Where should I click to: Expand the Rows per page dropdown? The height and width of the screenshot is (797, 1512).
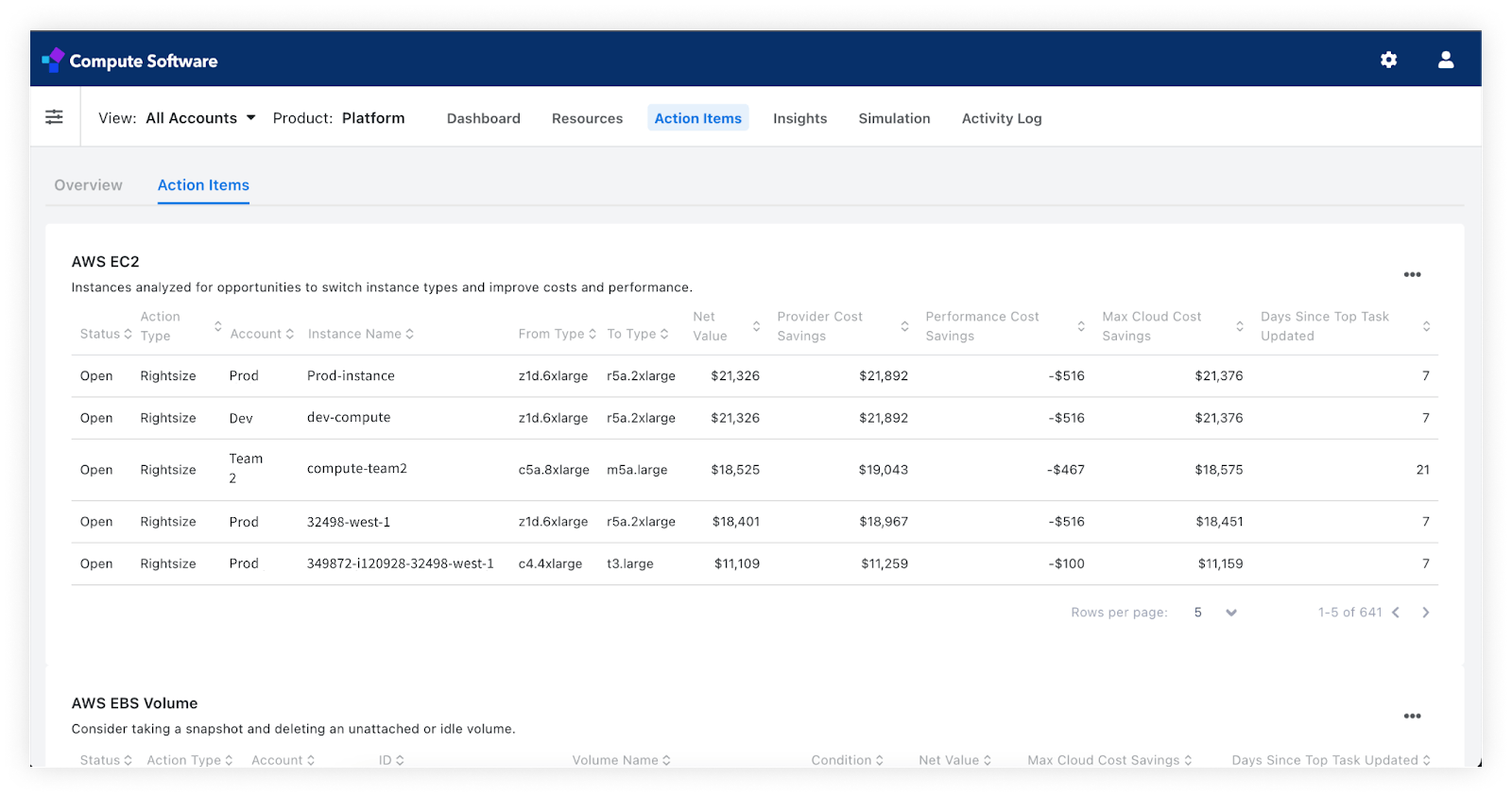pos(1216,613)
